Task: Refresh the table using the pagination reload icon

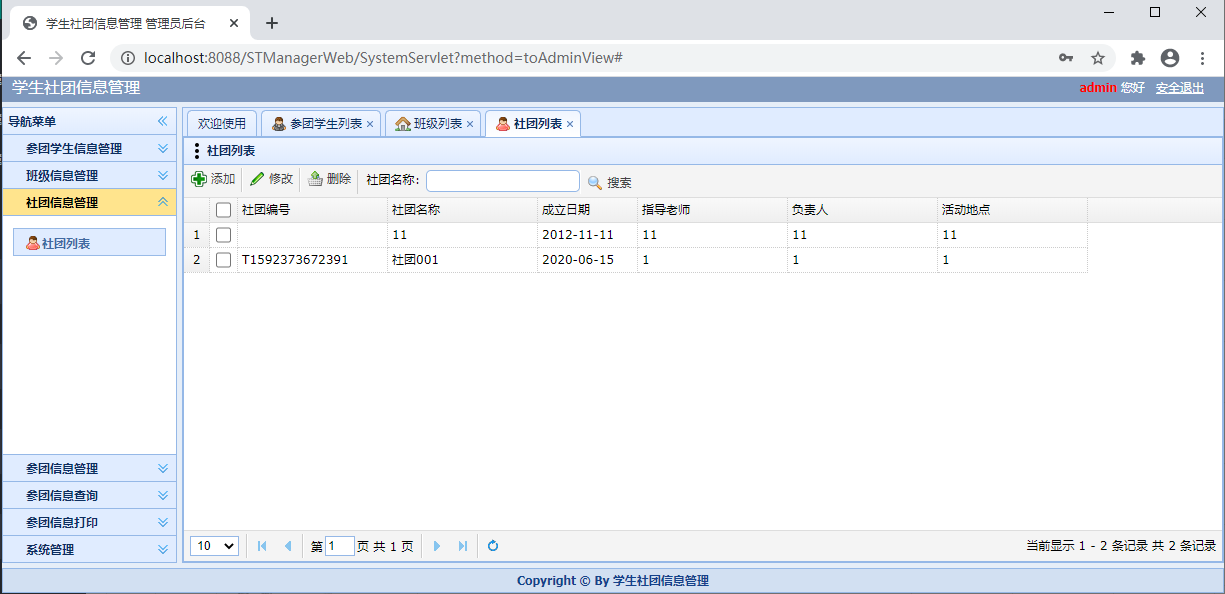Action: tap(493, 546)
